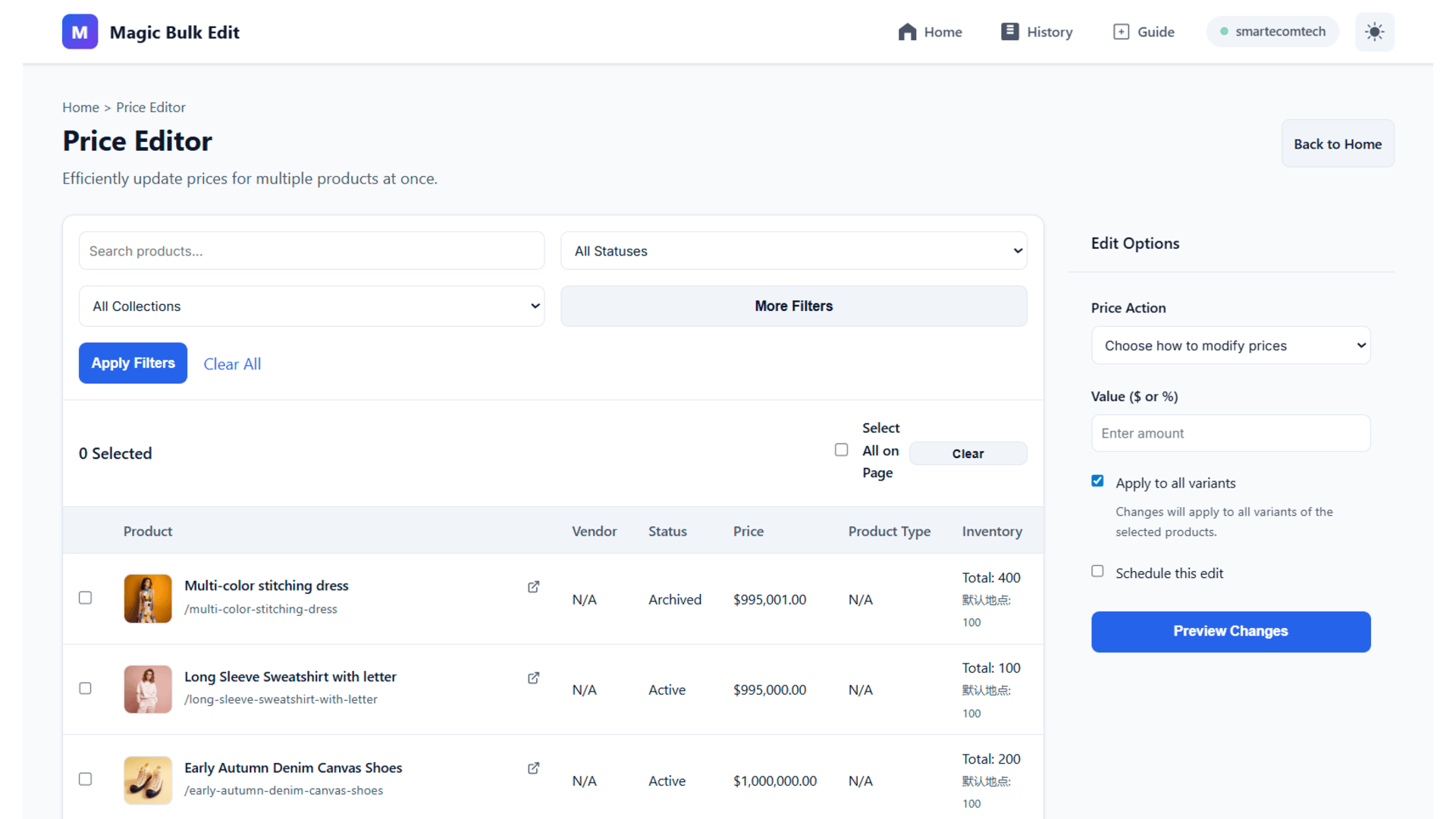Open external link for Multi-color stitching dress
Screen dimensions: 1456x819
[x=533, y=587]
